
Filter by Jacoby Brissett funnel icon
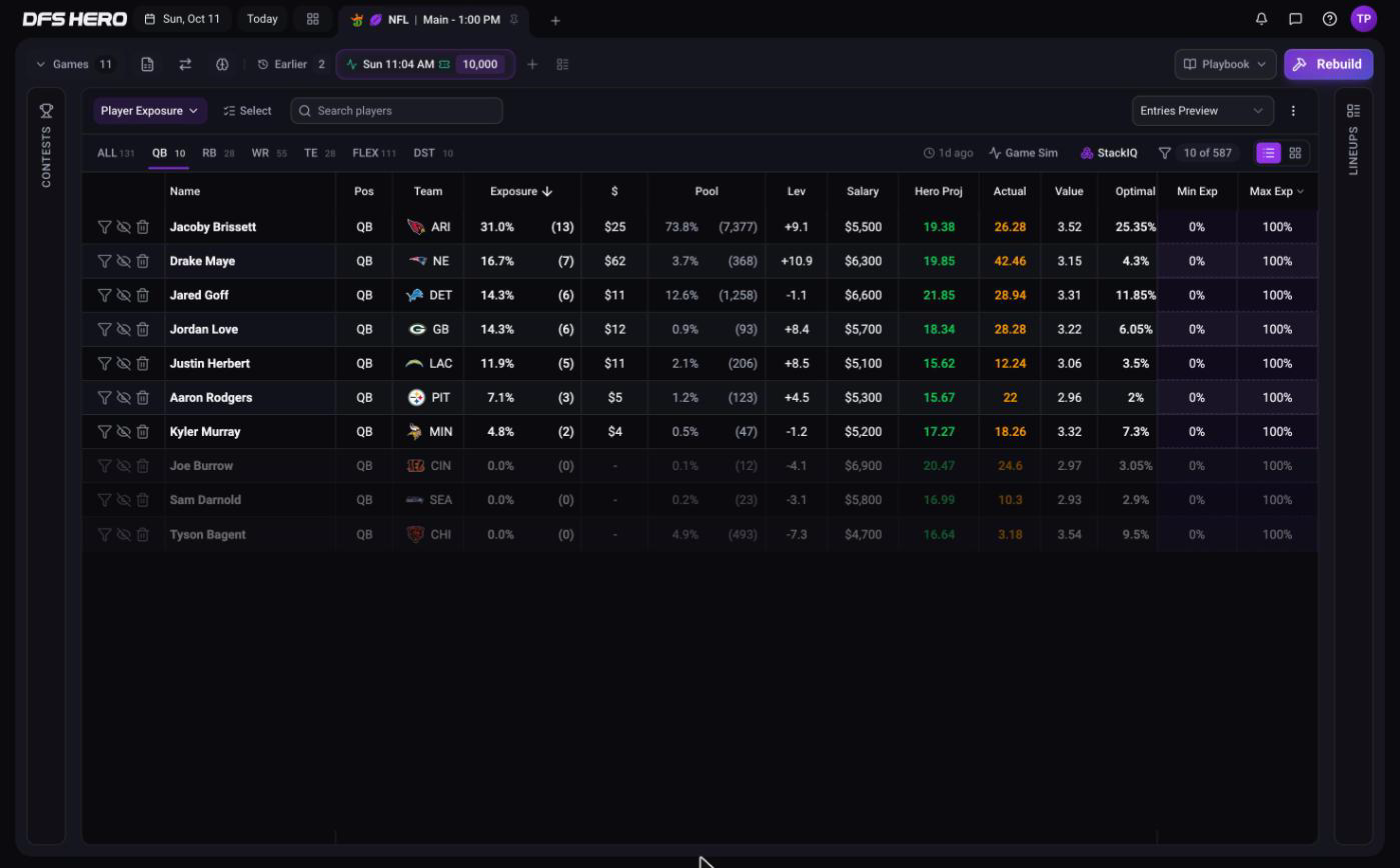tap(104, 227)
